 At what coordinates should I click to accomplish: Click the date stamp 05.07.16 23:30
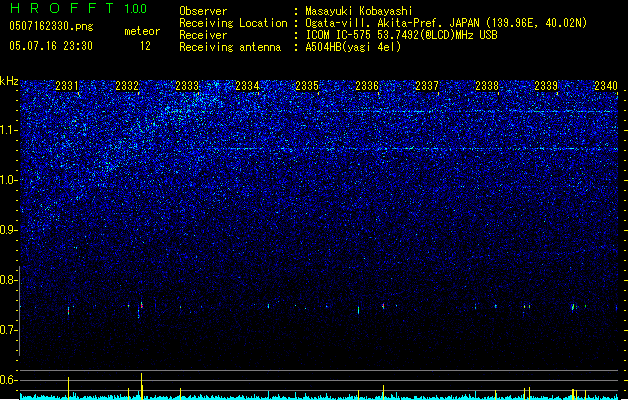pyautogui.click(x=51, y=46)
